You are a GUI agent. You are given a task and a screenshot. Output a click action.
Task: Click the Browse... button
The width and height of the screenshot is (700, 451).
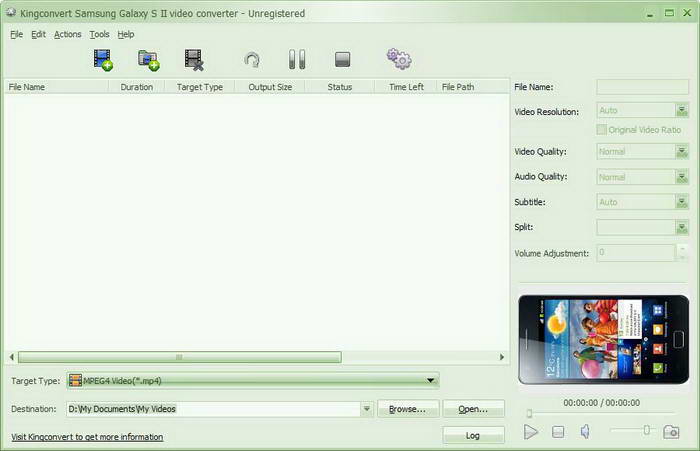click(x=408, y=409)
